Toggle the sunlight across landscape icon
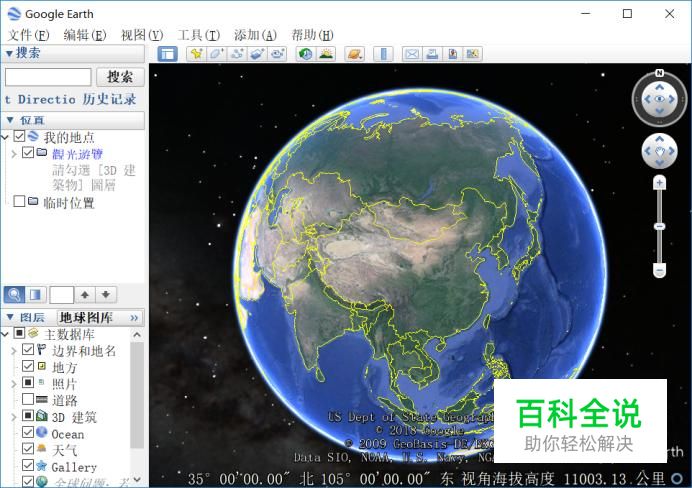The height and width of the screenshot is (488, 692). tap(326, 54)
